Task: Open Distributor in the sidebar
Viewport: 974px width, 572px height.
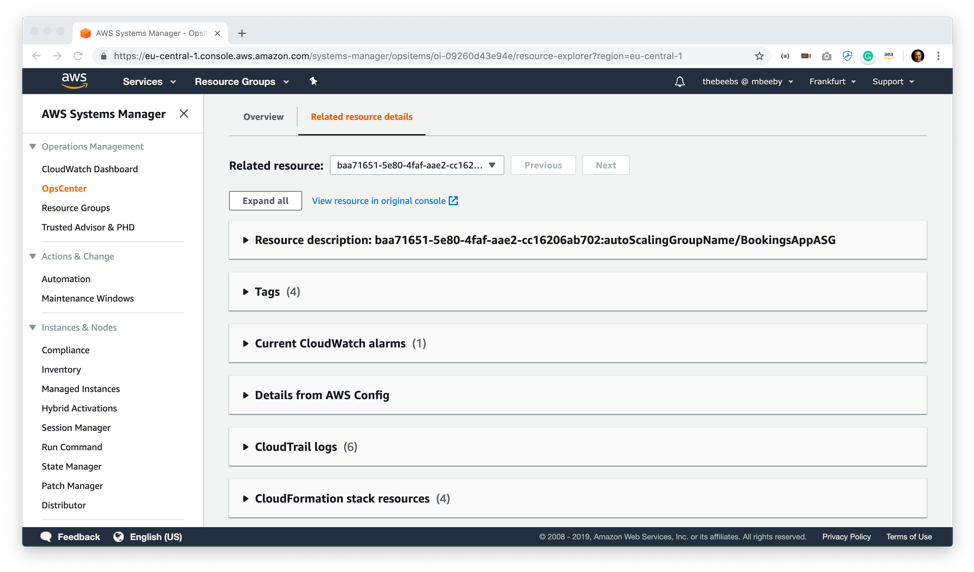Action: click(63, 505)
